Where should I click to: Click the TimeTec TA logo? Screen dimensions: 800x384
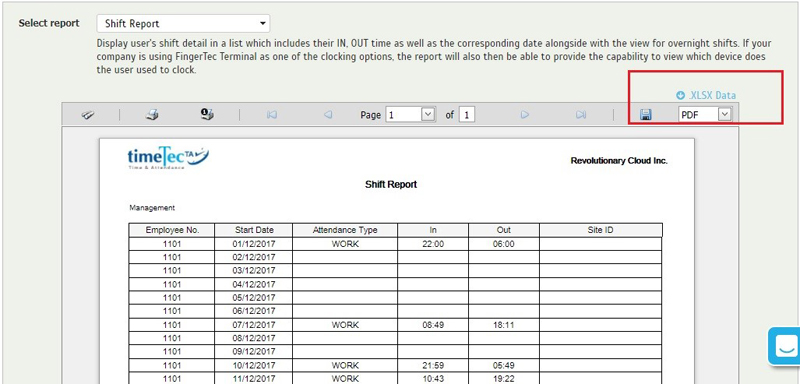pyautogui.click(x=168, y=158)
